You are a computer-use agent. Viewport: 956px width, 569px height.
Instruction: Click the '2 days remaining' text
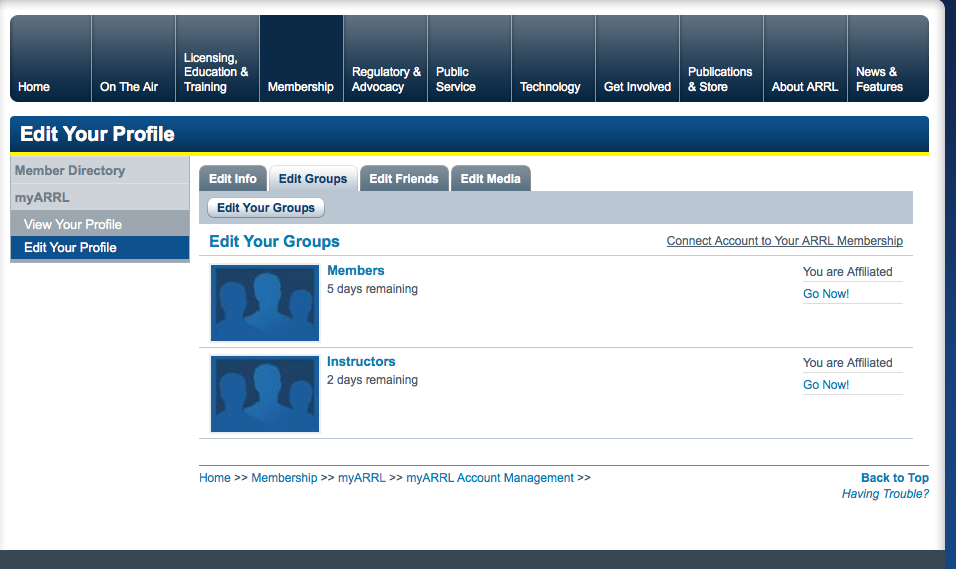tap(373, 379)
